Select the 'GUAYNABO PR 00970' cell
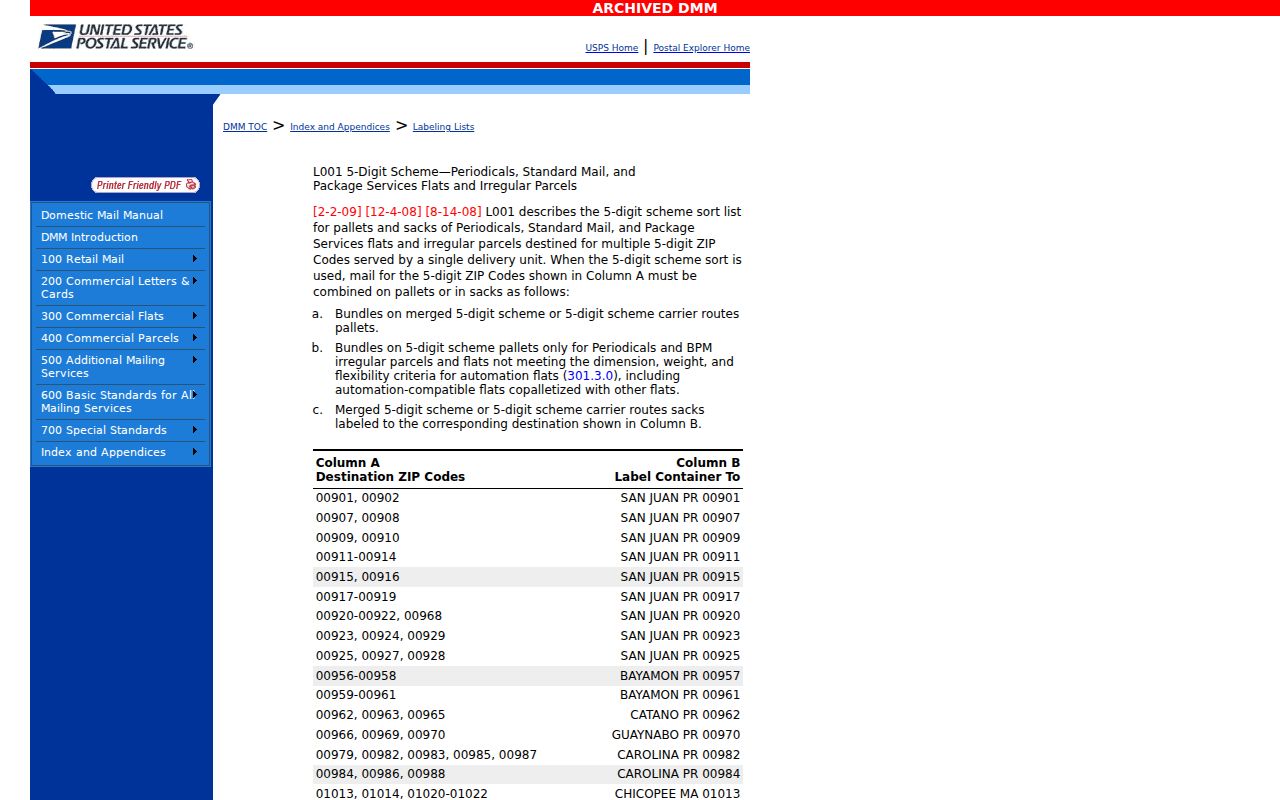This screenshot has width=1280, height=800. 676,735
